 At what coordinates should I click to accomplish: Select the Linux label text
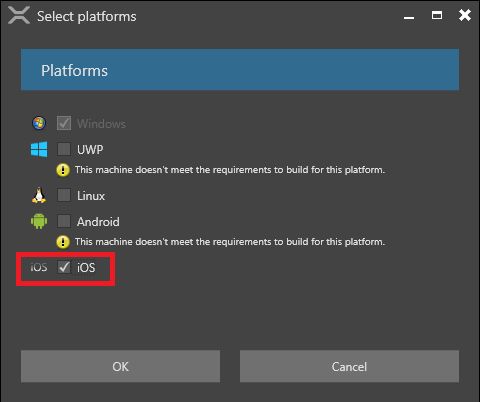(x=91, y=196)
